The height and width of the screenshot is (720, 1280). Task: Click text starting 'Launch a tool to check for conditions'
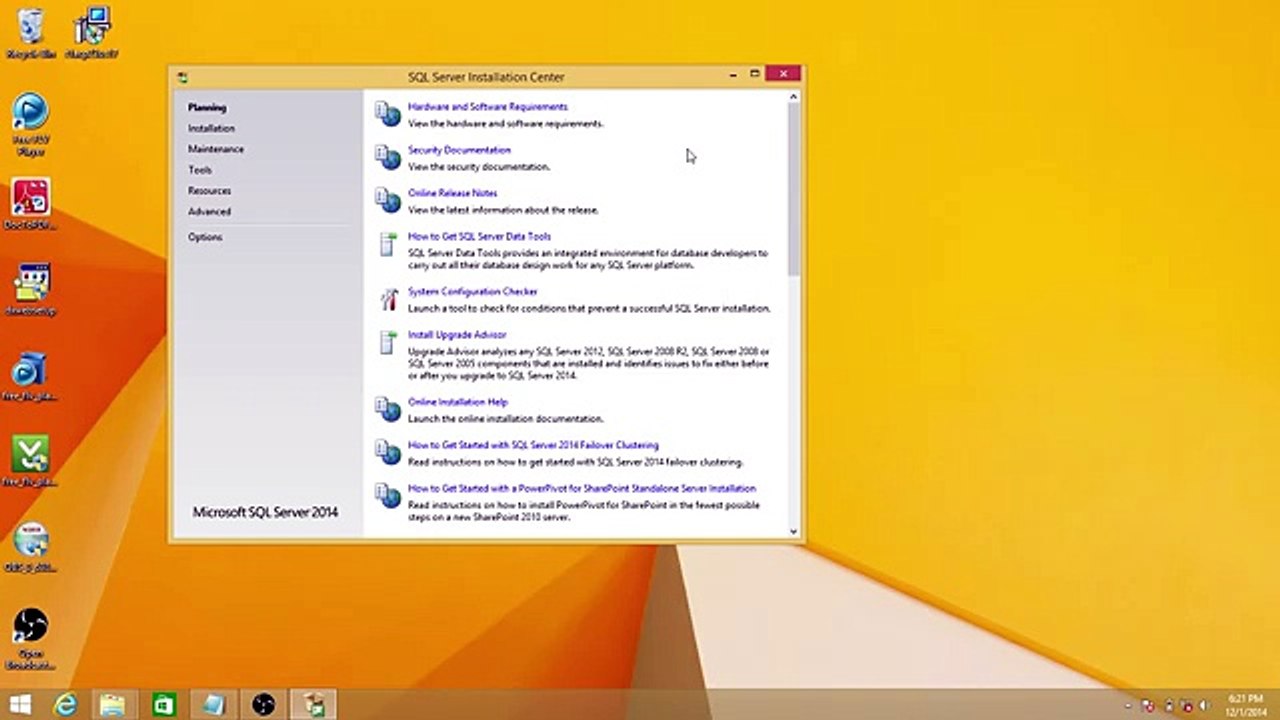(589, 308)
